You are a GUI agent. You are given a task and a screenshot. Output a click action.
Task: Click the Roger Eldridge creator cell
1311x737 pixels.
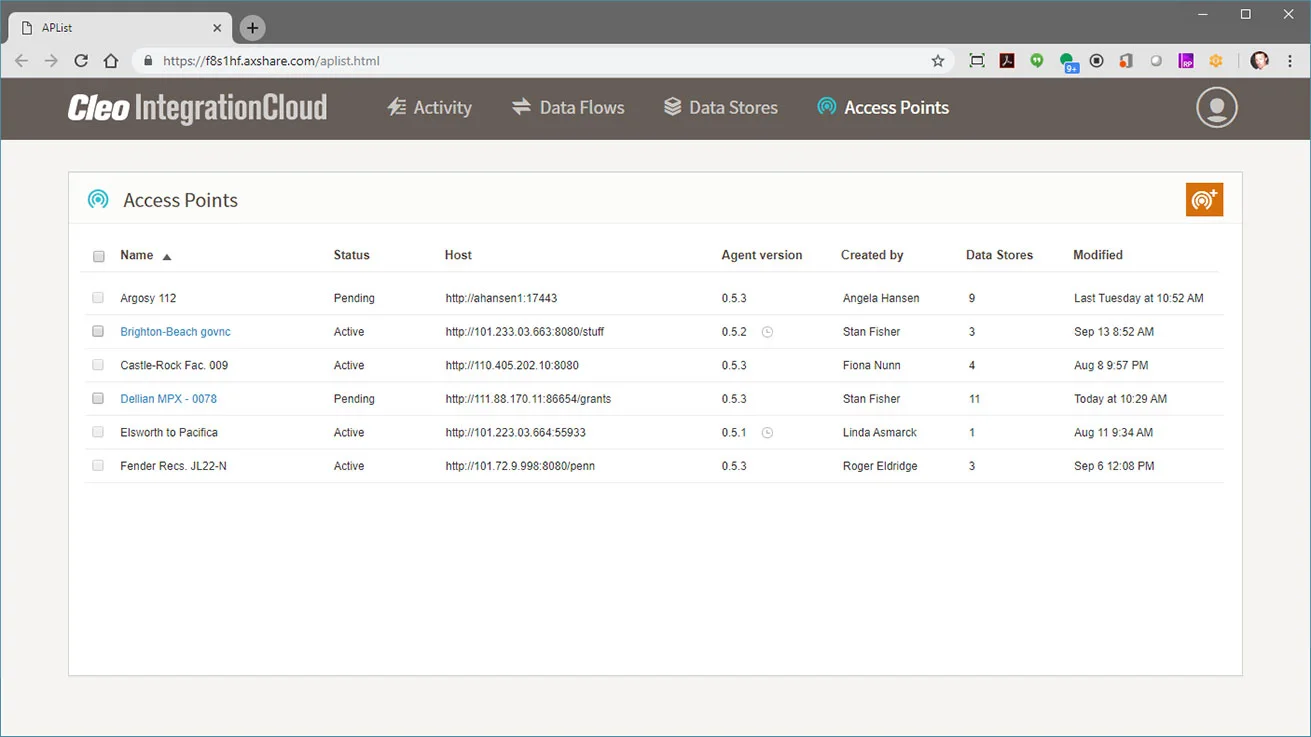point(880,466)
